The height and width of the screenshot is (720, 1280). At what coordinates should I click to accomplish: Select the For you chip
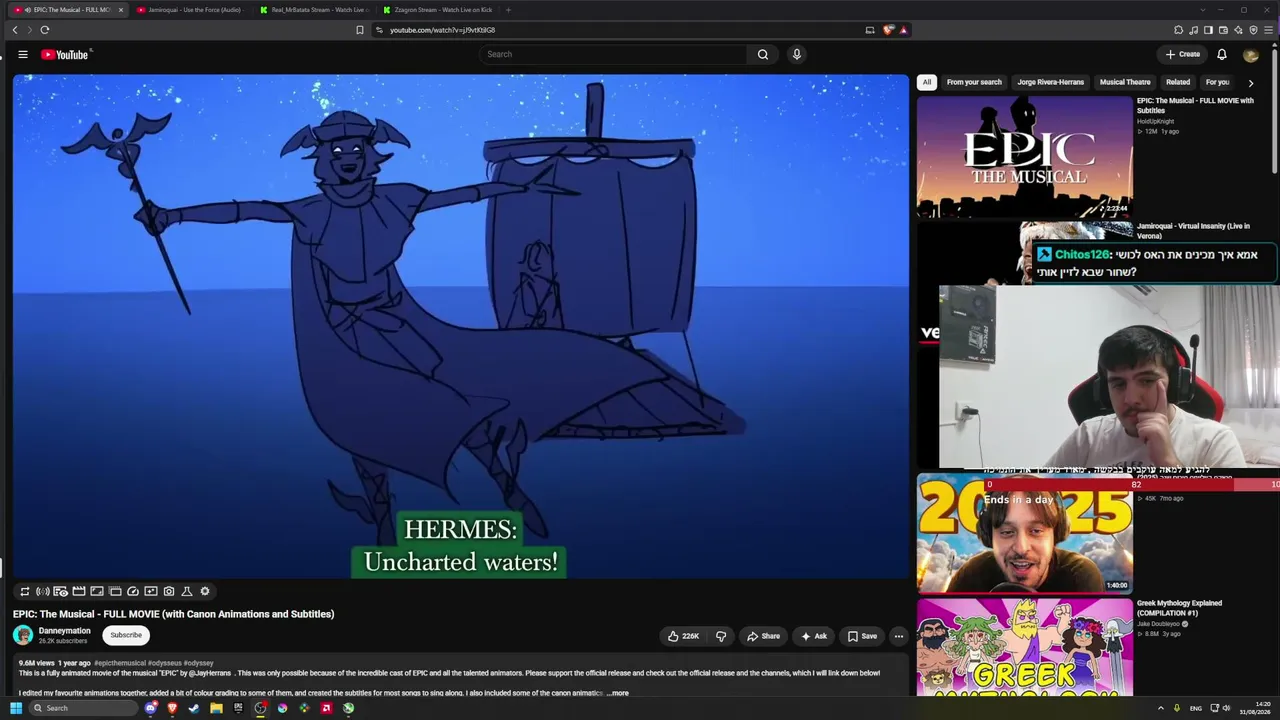tap(1217, 82)
